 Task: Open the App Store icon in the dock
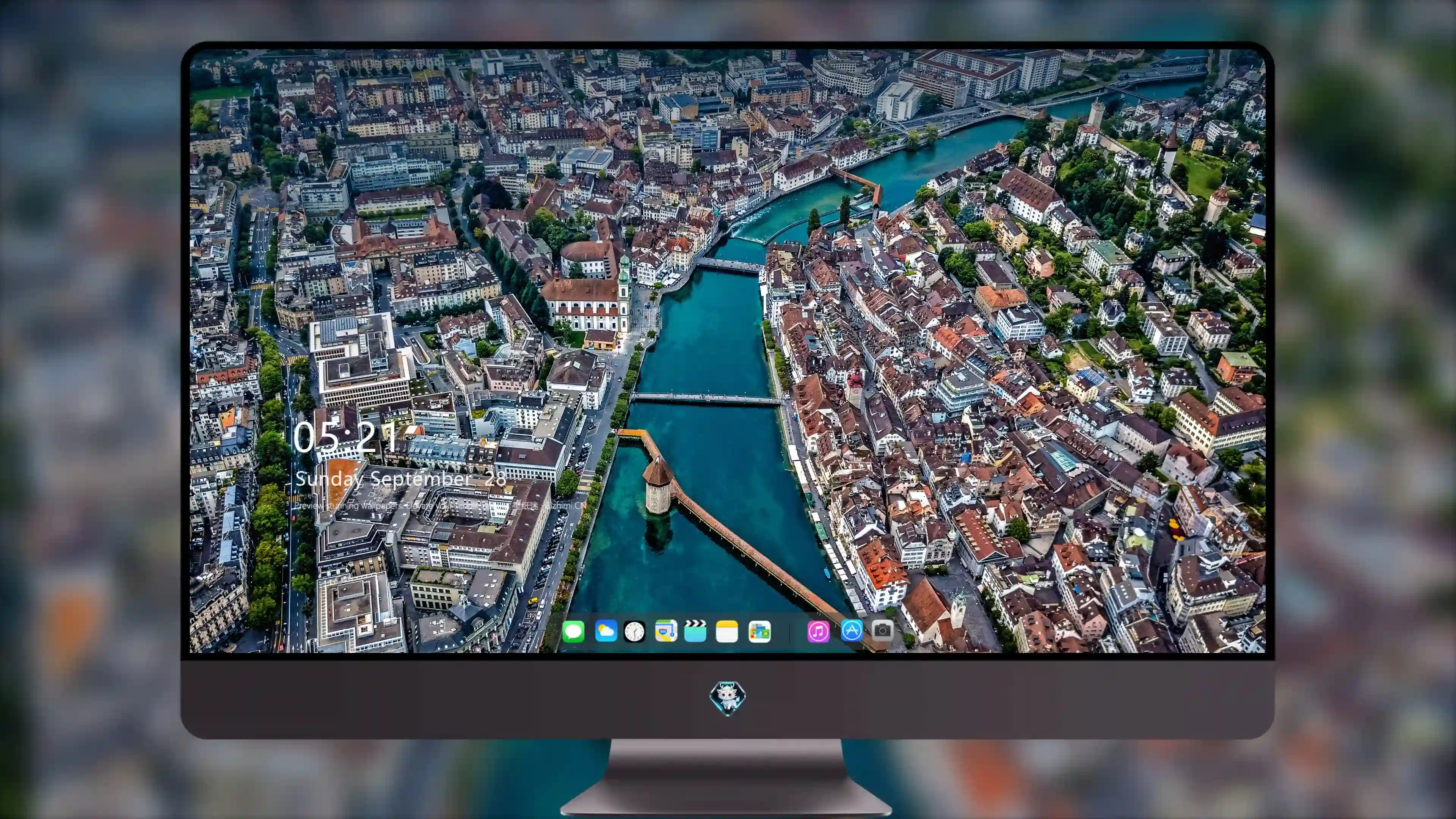[852, 630]
